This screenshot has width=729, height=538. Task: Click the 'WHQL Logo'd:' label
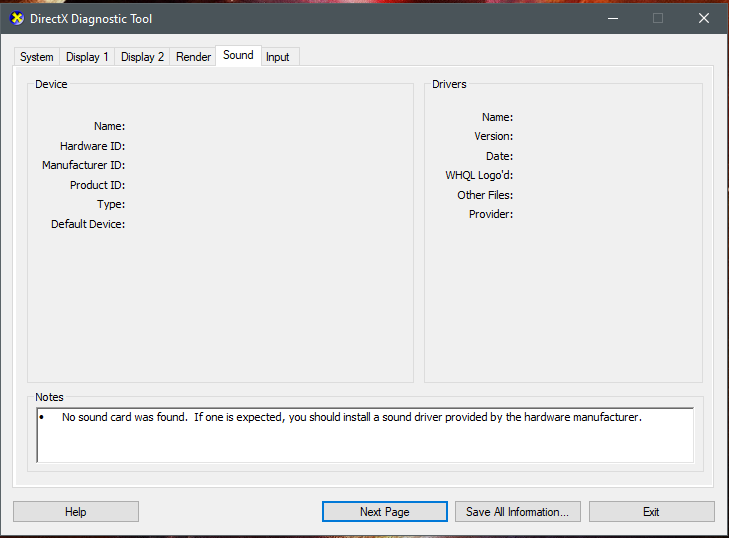coord(479,175)
